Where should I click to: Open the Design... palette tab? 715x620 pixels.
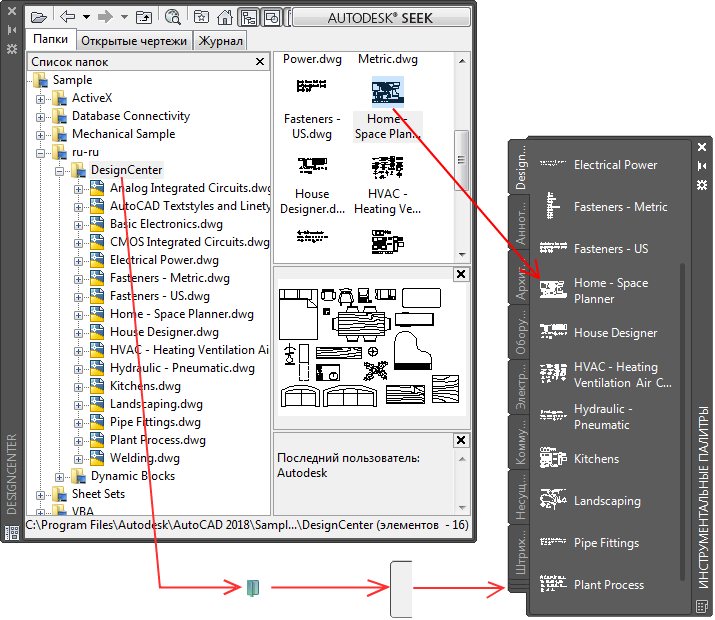pyautogui.click(x=520, y=167)
